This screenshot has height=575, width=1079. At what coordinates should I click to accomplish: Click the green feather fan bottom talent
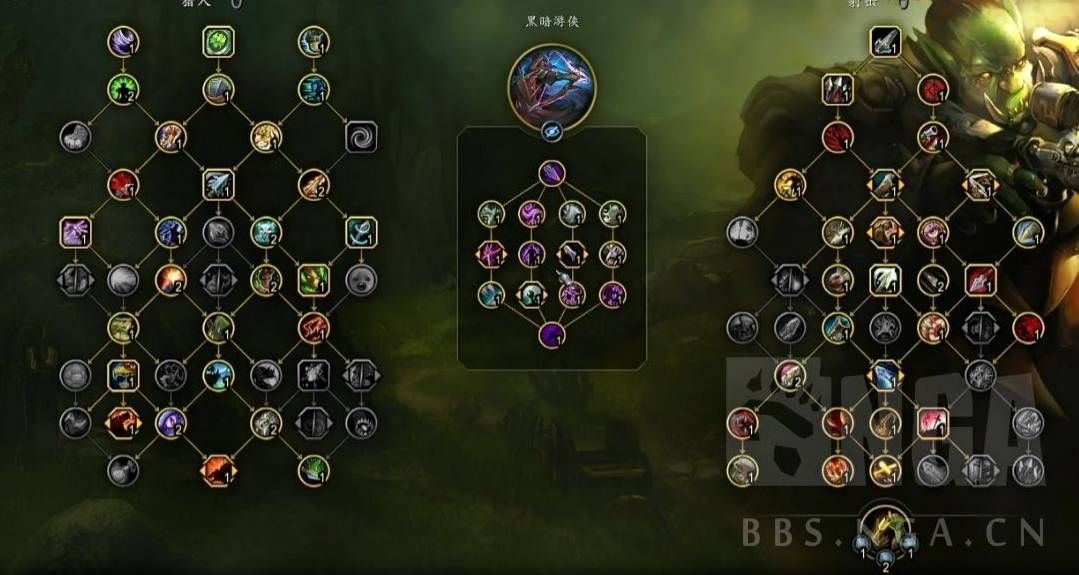[x=314, y=471]
